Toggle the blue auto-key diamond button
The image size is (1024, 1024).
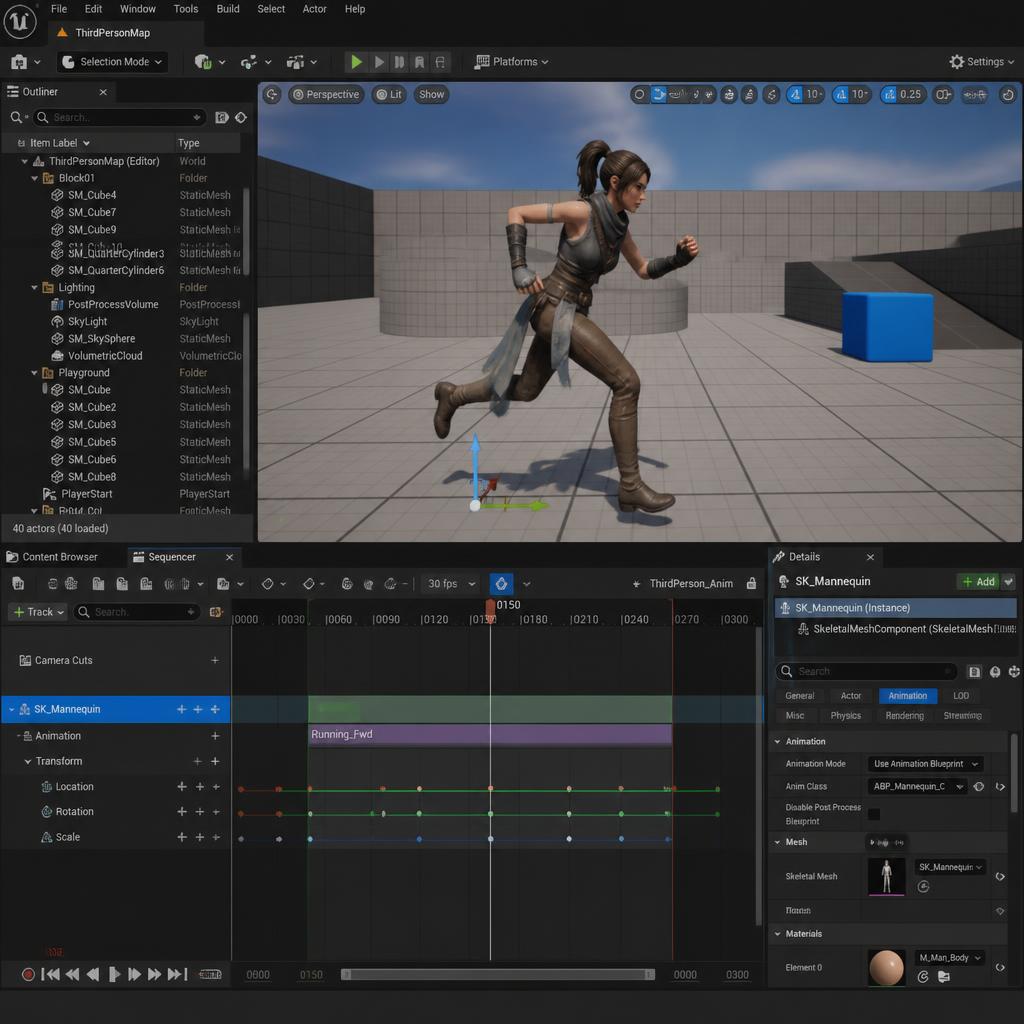pos(502,584)
